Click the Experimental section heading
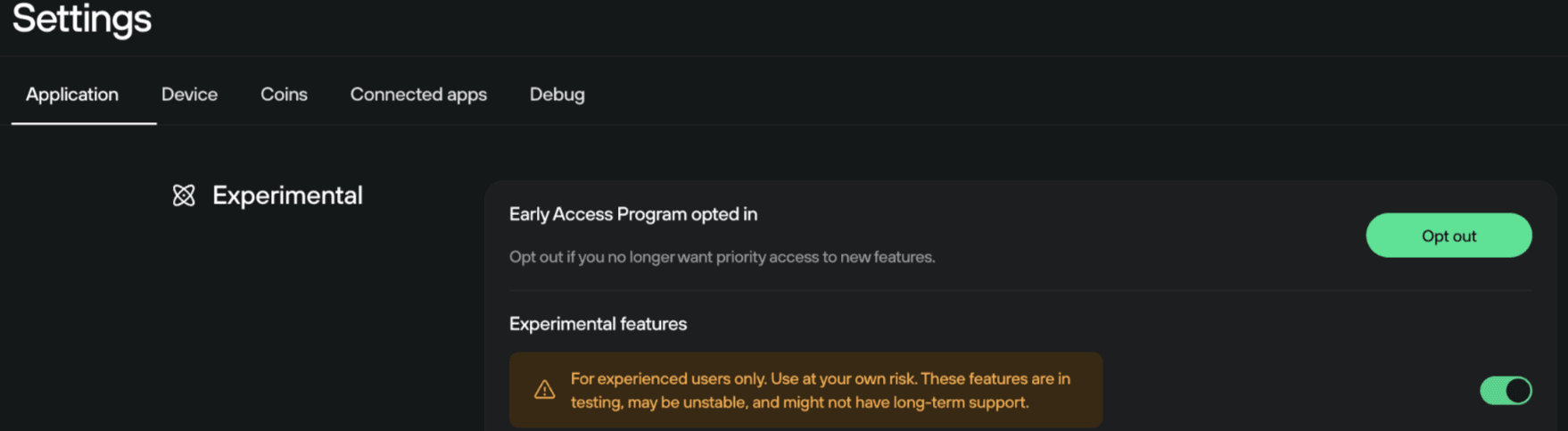Viewport: 1568px width, 431px height. 268,195
